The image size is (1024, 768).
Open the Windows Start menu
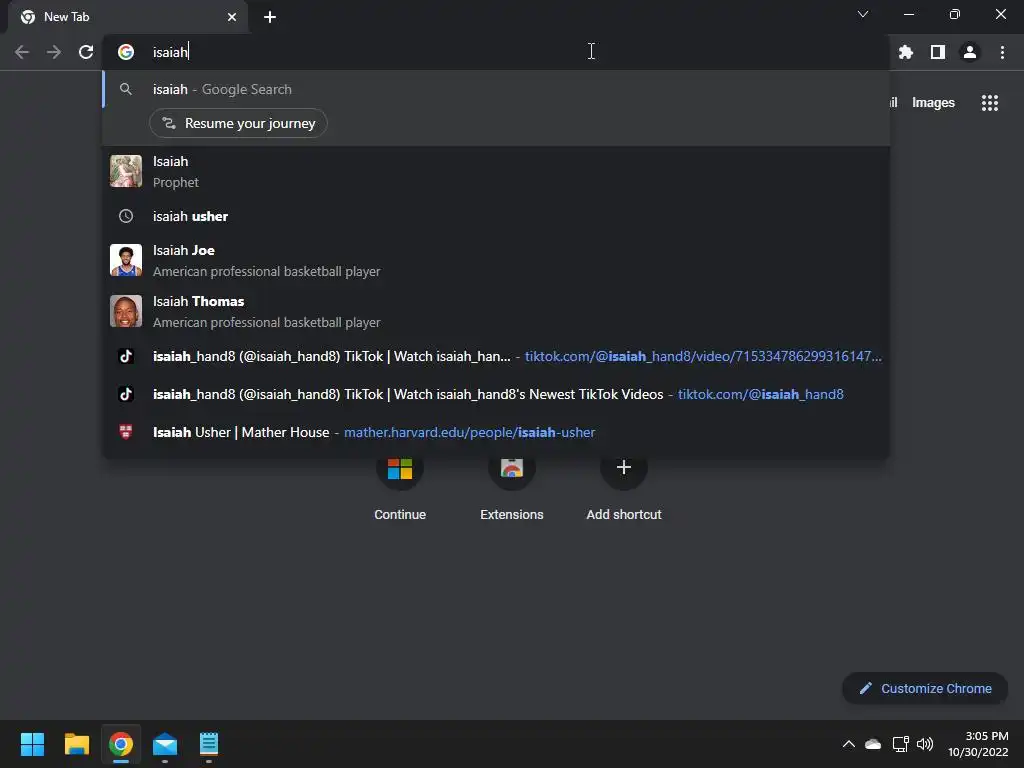pyautogui.click(x=32, y=744)
